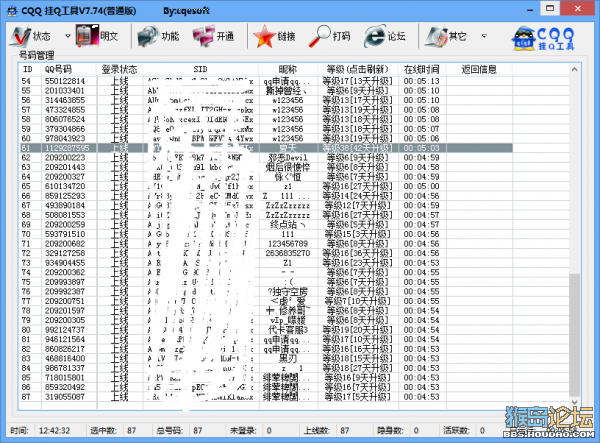Select row with QQ 806076524

click(266, 119)
